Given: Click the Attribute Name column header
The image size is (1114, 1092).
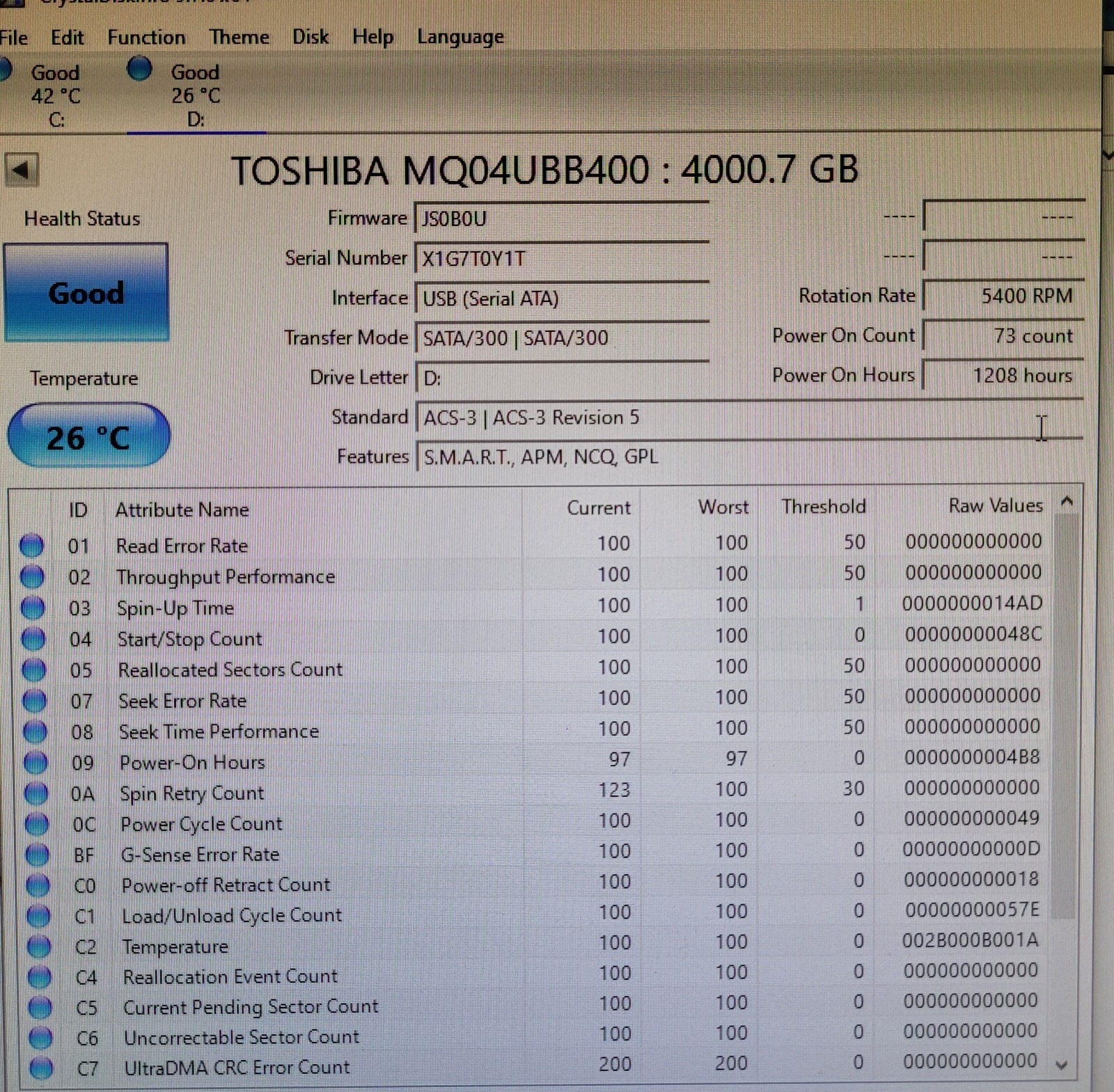Looking at the screenshot, I should click(x=182, y=509).
